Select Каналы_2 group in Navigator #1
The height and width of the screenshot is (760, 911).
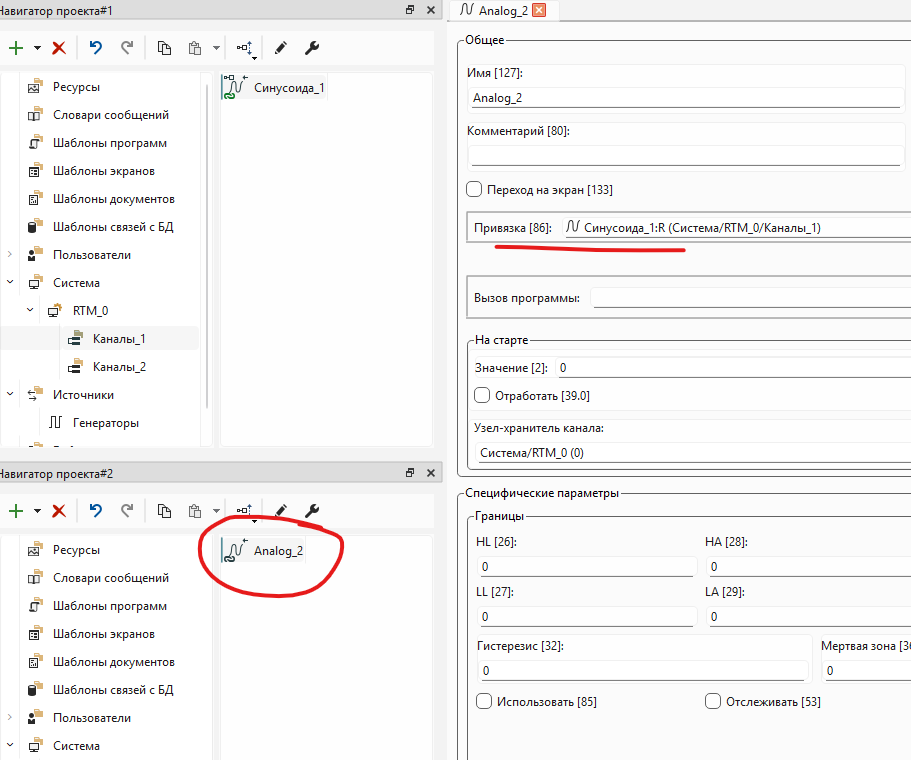(119, 367)
